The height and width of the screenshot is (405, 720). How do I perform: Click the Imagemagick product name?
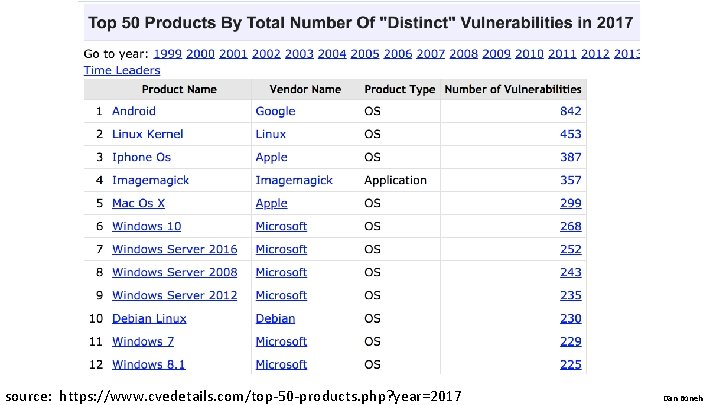150,180
